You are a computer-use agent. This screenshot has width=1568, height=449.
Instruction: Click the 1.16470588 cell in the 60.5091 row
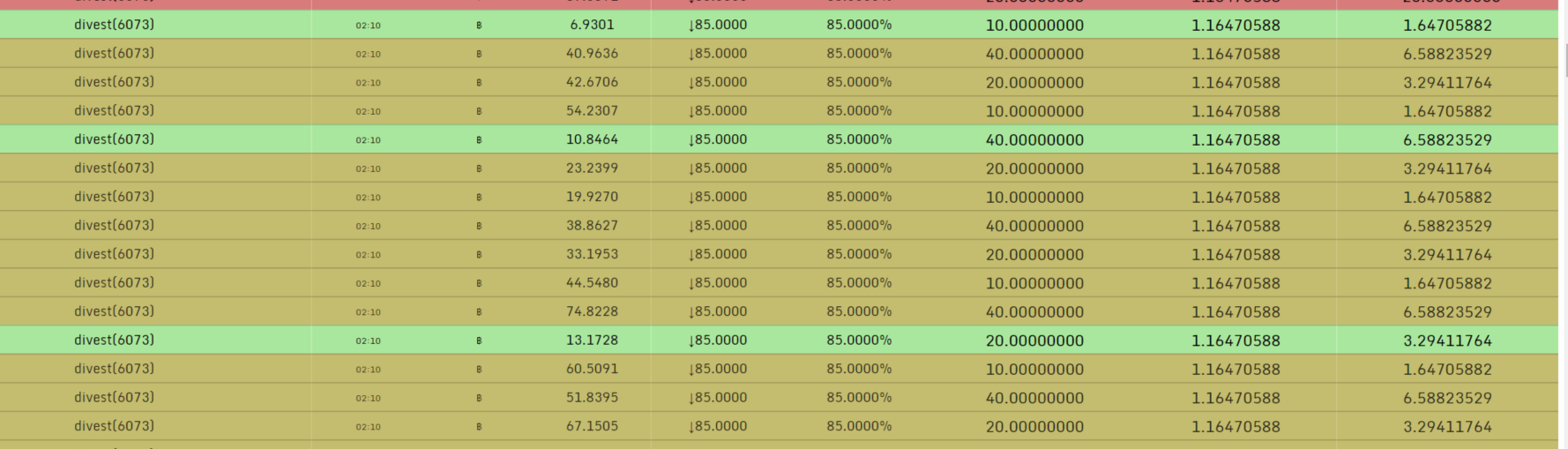[1236, 369]
